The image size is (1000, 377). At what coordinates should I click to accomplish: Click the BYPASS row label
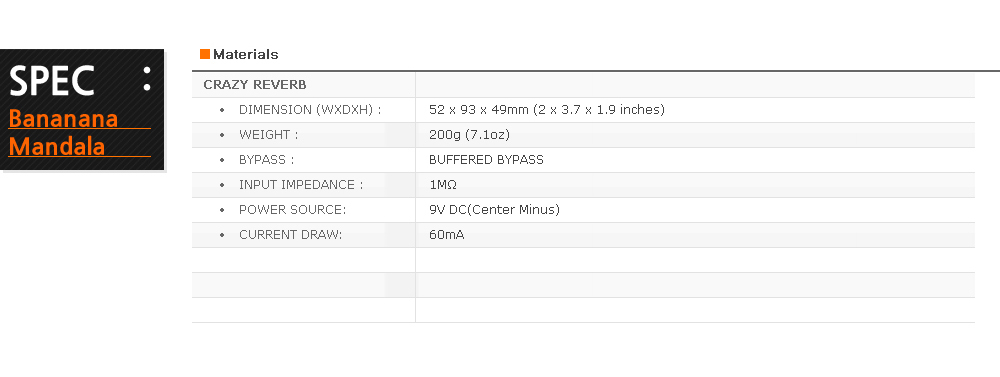tap(267, 159)
